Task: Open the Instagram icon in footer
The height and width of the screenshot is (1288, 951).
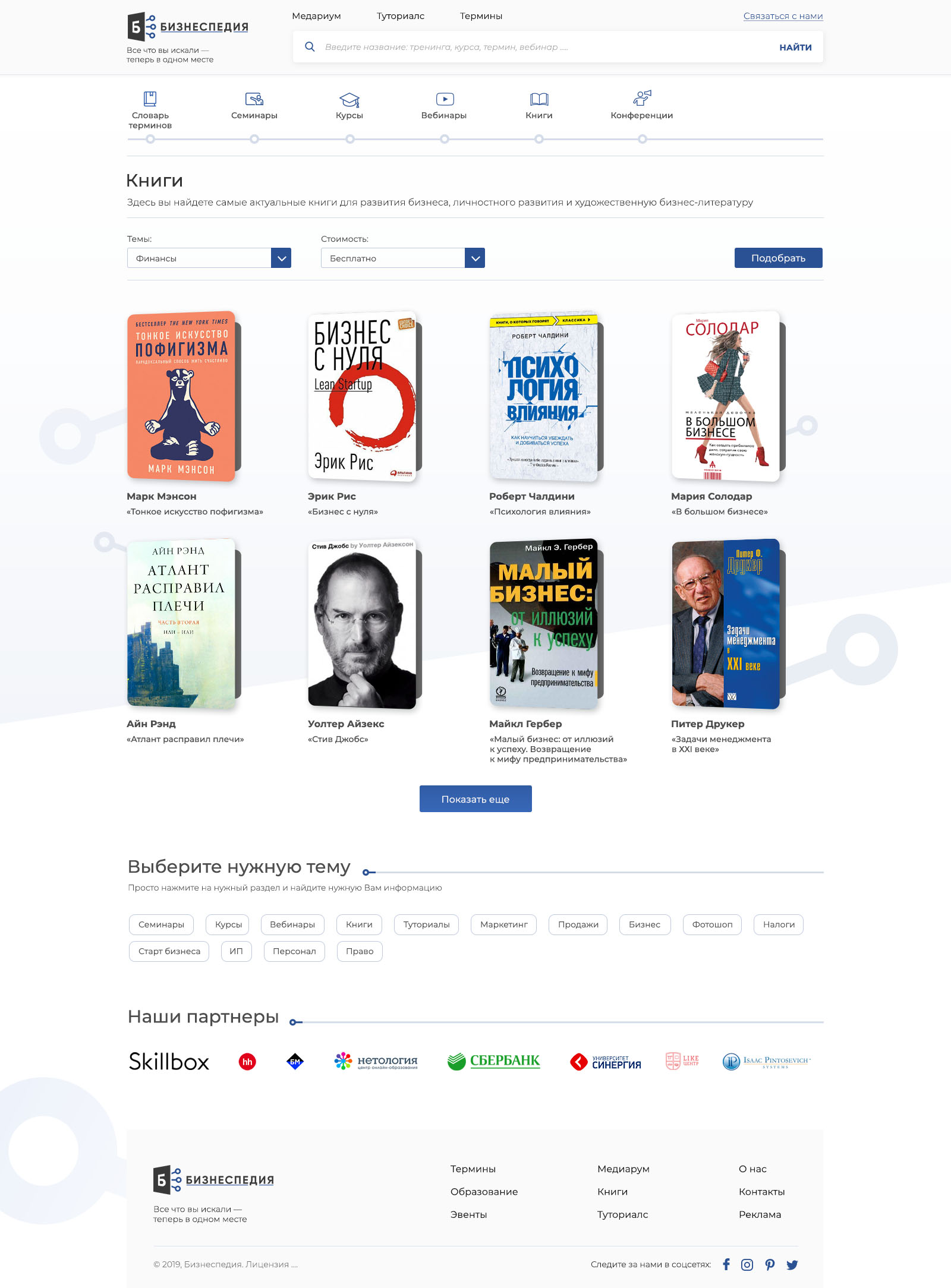Action: pyautogui.click(x=747, y=1265)
